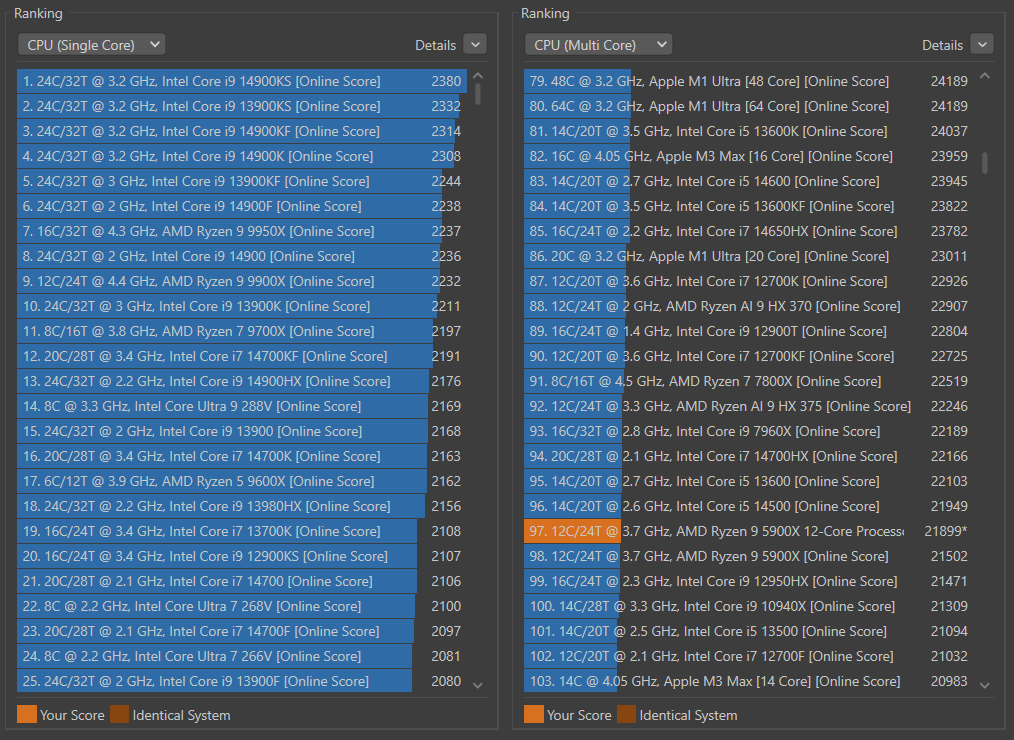Select row 3 Intel Core i9 14900KF
The image size is (1014, 740).
coord(242,131)
